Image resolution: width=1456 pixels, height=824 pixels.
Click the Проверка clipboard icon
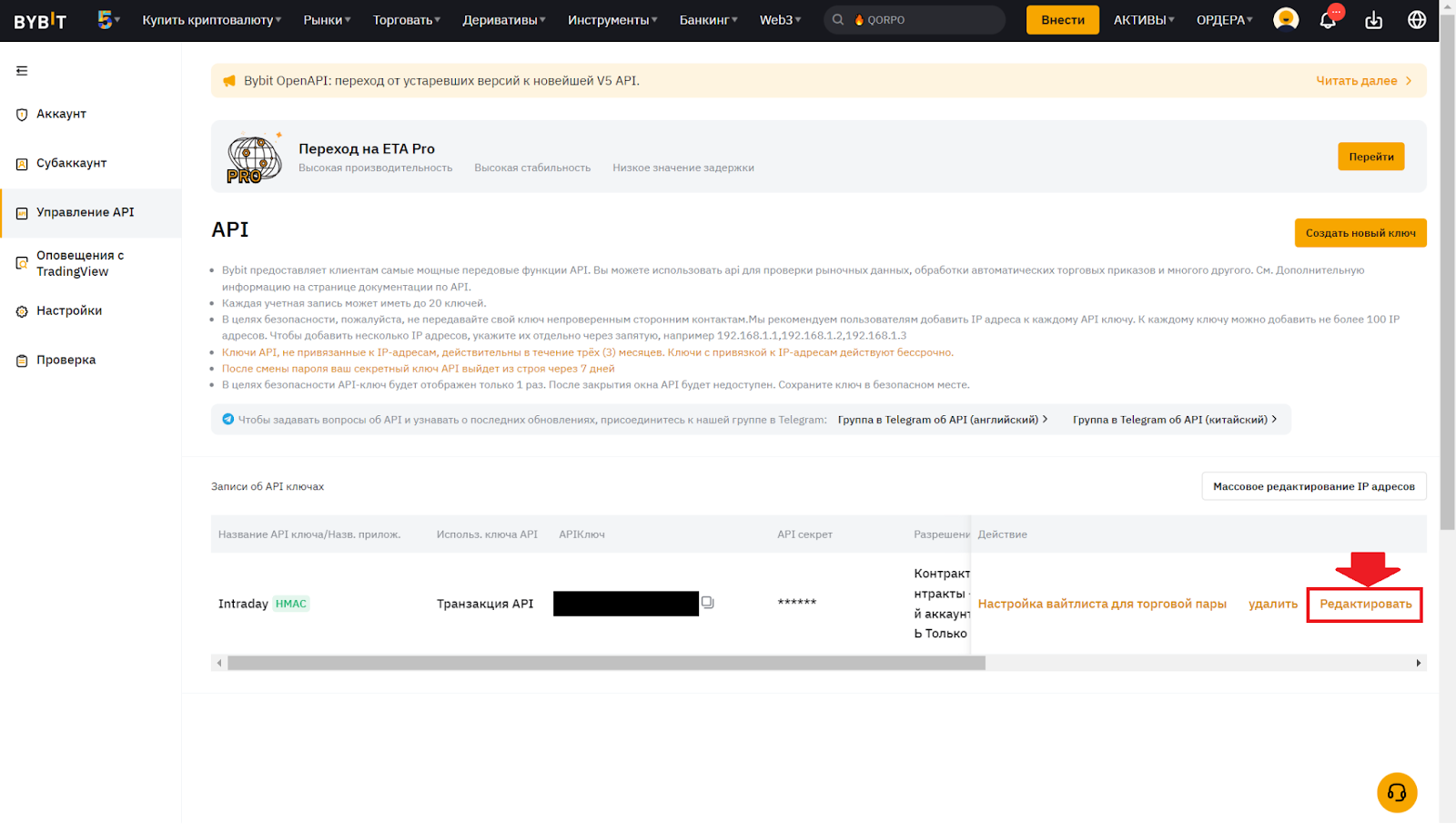click(x=22, y=361)
